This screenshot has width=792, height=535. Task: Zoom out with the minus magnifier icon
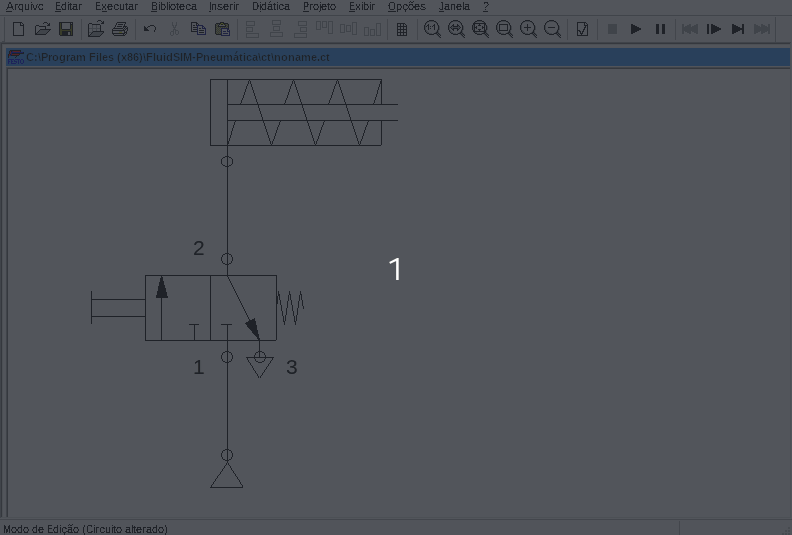point(552,29)
